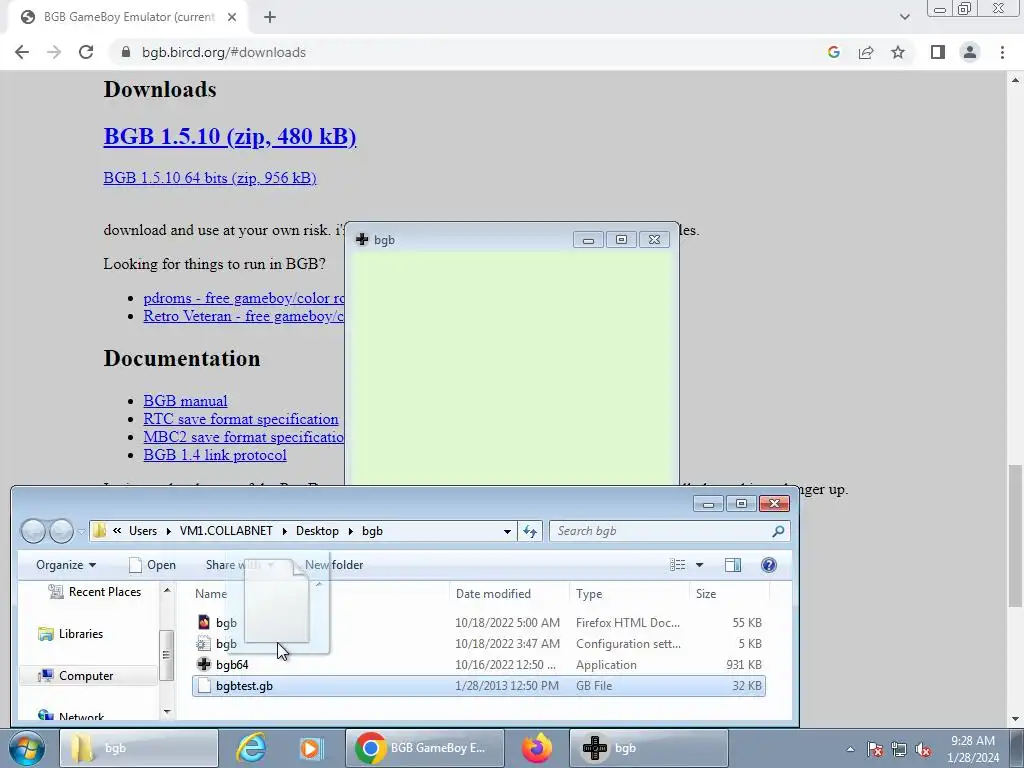Open the clock showing 9:28 AM

point(974,749)
